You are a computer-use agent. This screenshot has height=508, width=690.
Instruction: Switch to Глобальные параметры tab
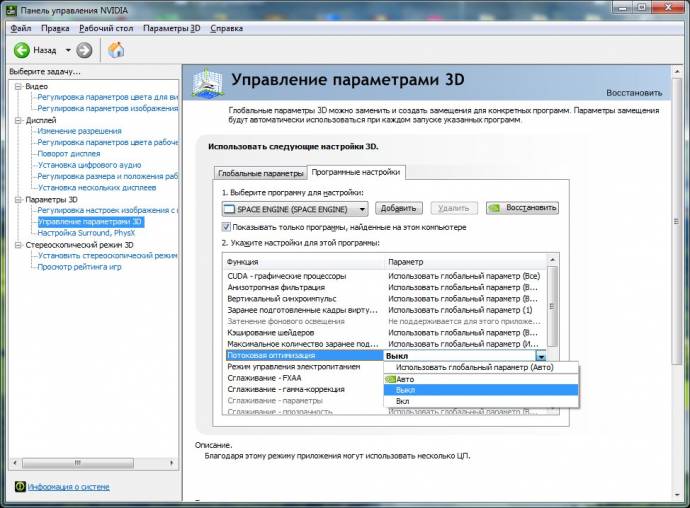261,173
